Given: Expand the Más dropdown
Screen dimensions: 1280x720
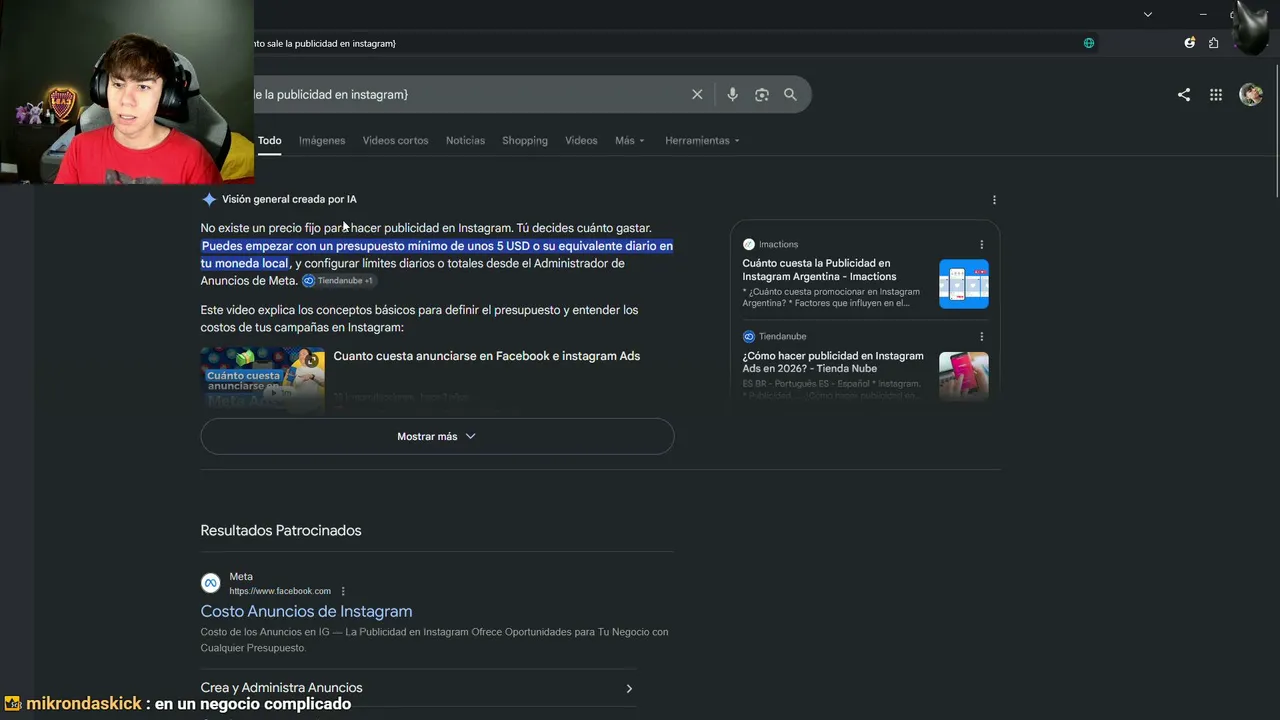Looking at the screenshot, I should (x=630, y=141).
